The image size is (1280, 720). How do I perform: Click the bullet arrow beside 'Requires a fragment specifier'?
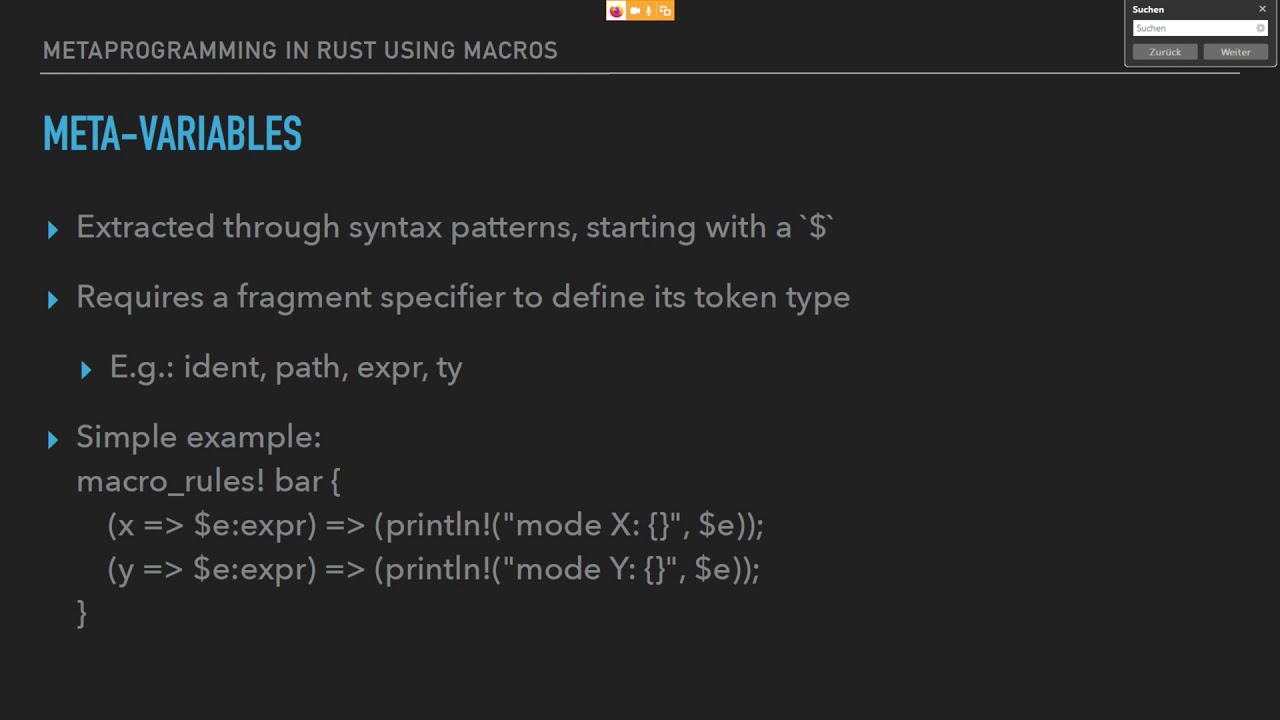pos(53,300)
